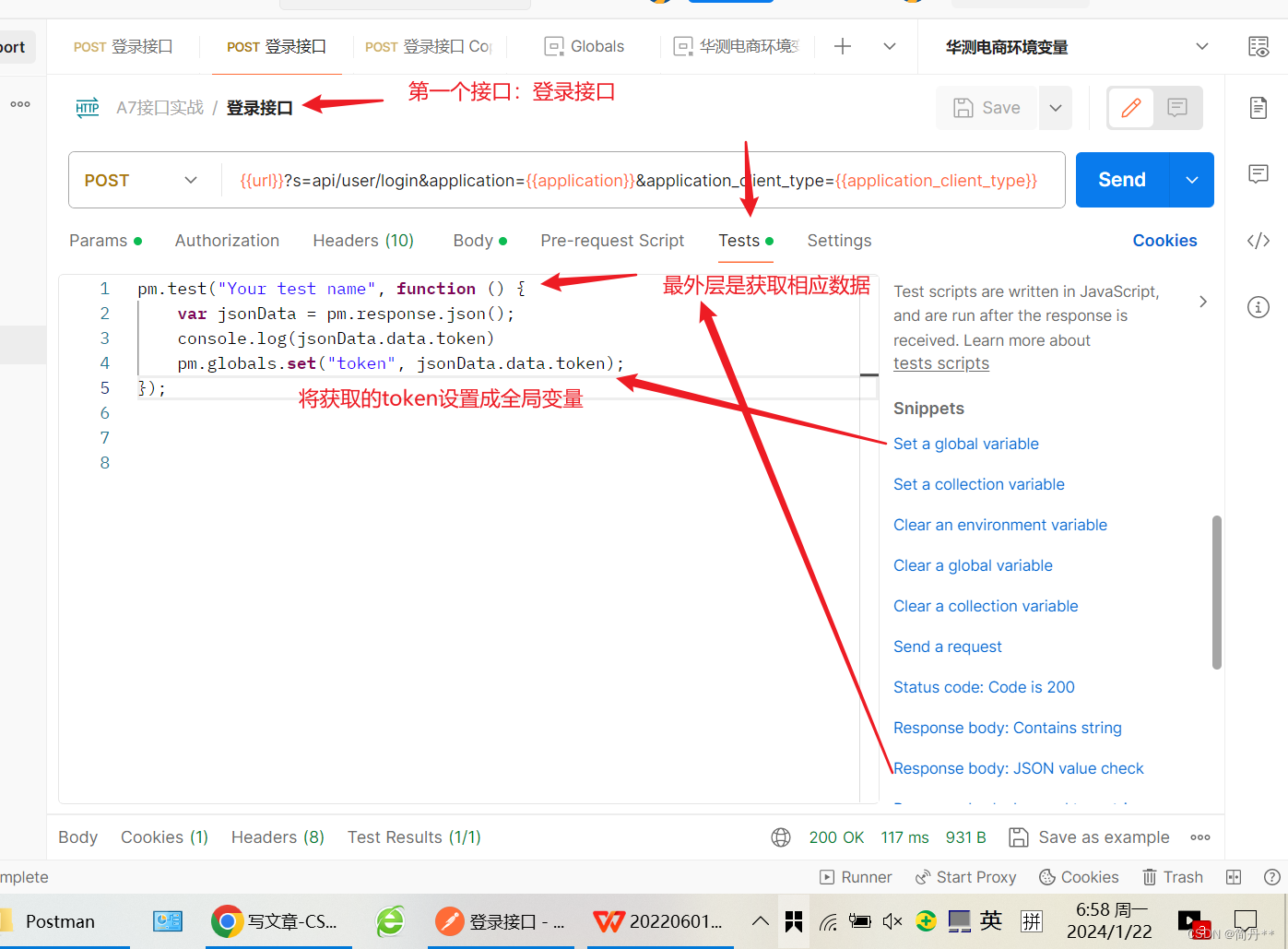Open the green browser icon in taskbar

390,921
